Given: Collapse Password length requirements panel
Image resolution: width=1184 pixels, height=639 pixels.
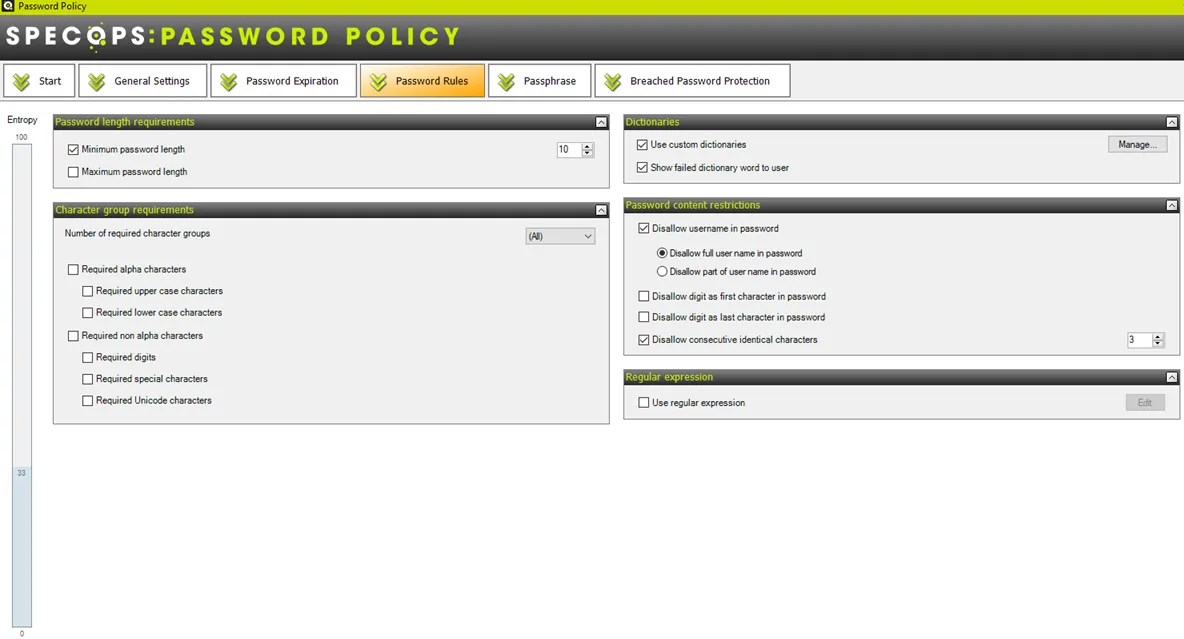Looking at the screenshot, I should (x=601, y=122).
